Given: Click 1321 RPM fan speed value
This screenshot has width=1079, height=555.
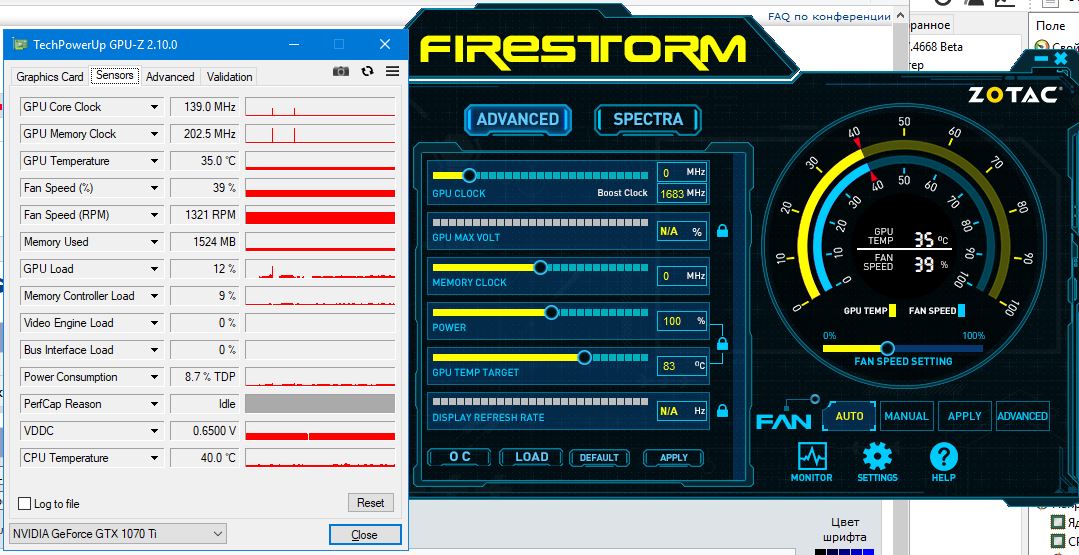Looking at the screenshot, I should 204,215.
